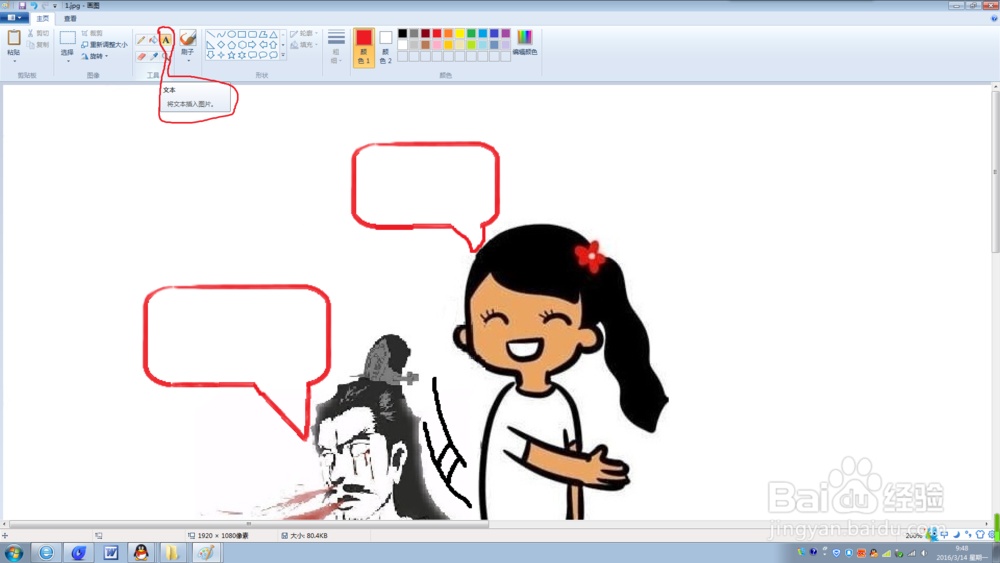Pick the Pentagon shape in shapes gallery

pos(232,45)
